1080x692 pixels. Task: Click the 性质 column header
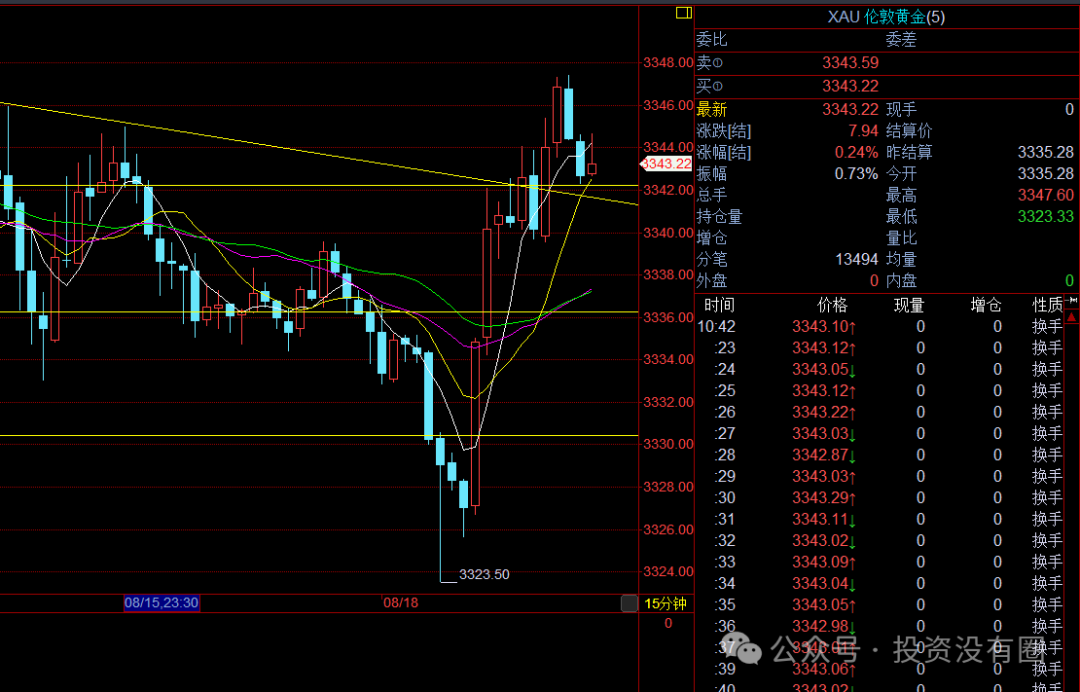(1047, 305)
